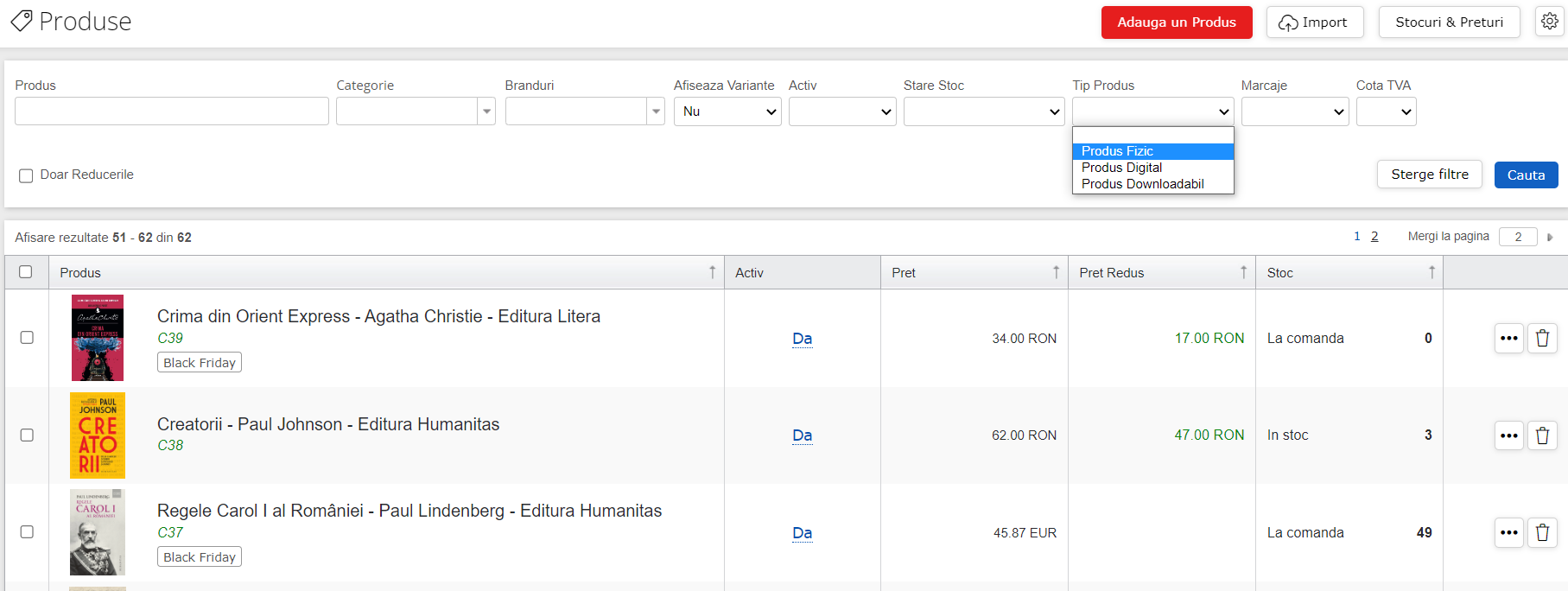
Task: Open Crima din Orient Express product title
Action: pyautogui.click(x=378, y=316)
